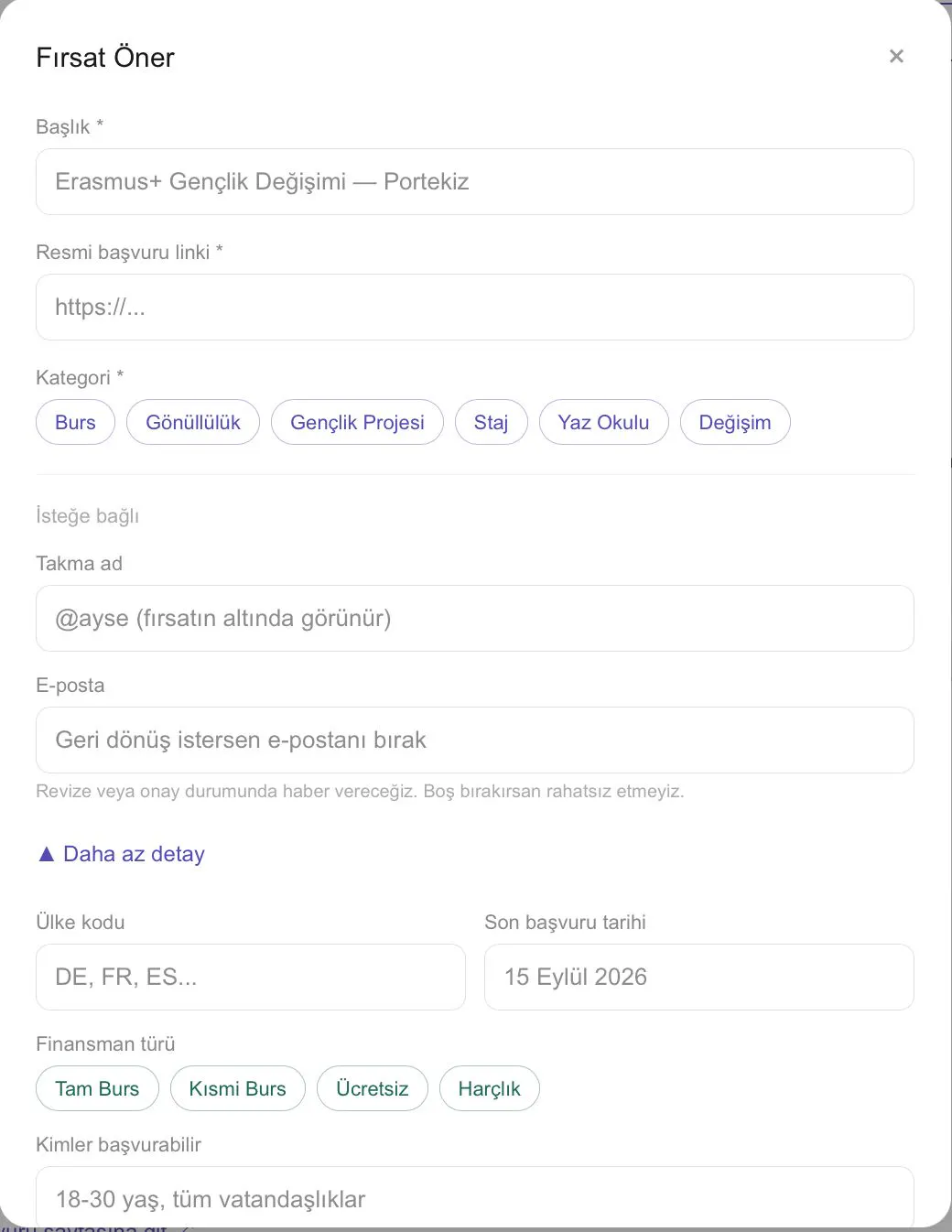Click the triangle icon beside Daha az detay

[47, 854]
